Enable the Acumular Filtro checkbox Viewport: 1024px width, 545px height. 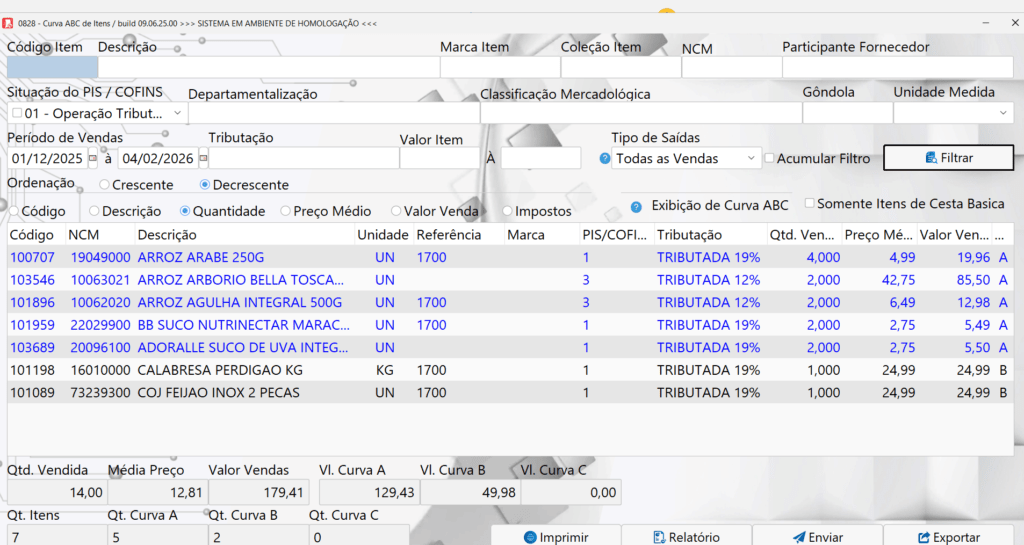(769, 158)
